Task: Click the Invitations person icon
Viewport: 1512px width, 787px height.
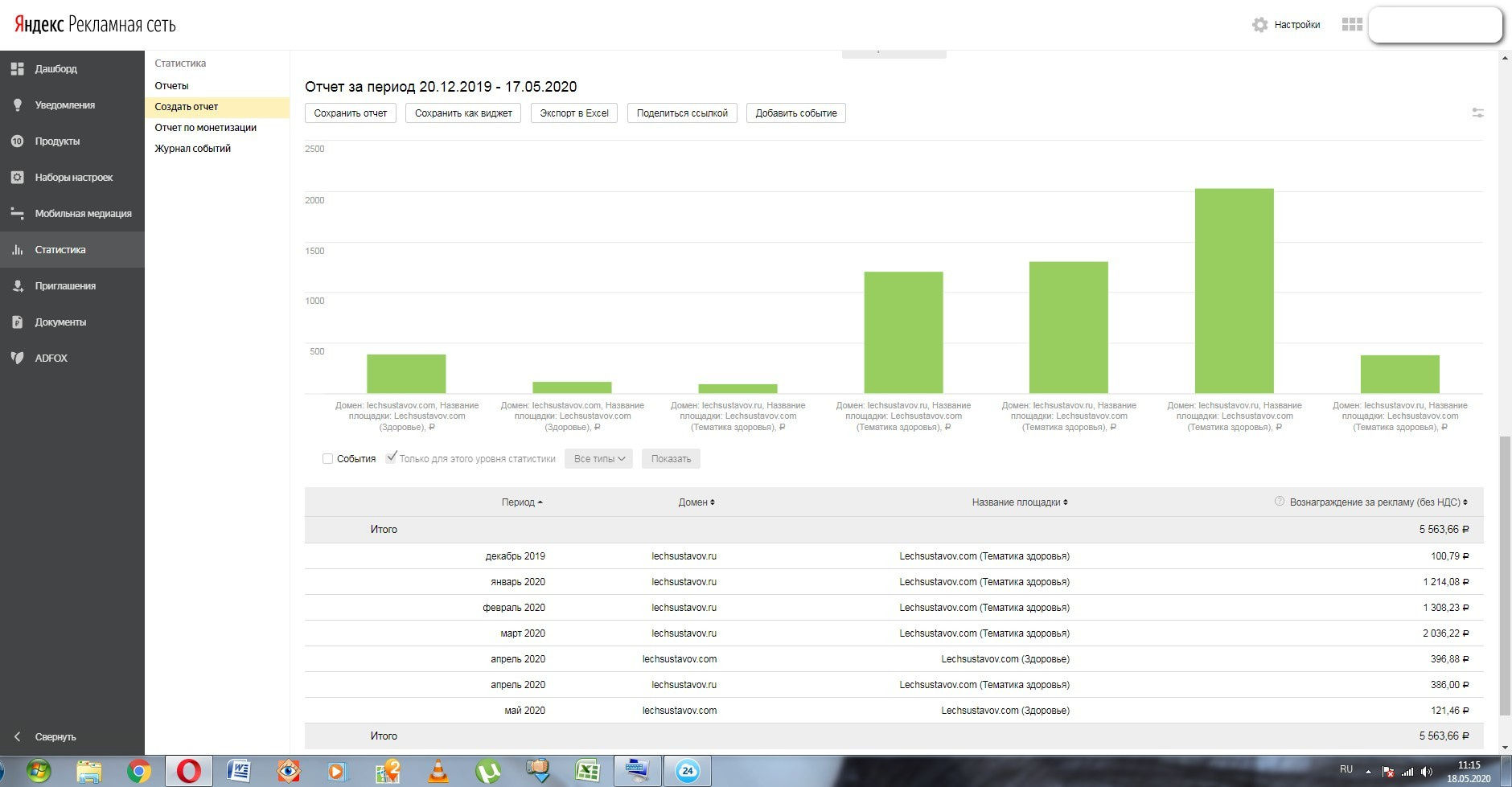Action: (17, 286)
